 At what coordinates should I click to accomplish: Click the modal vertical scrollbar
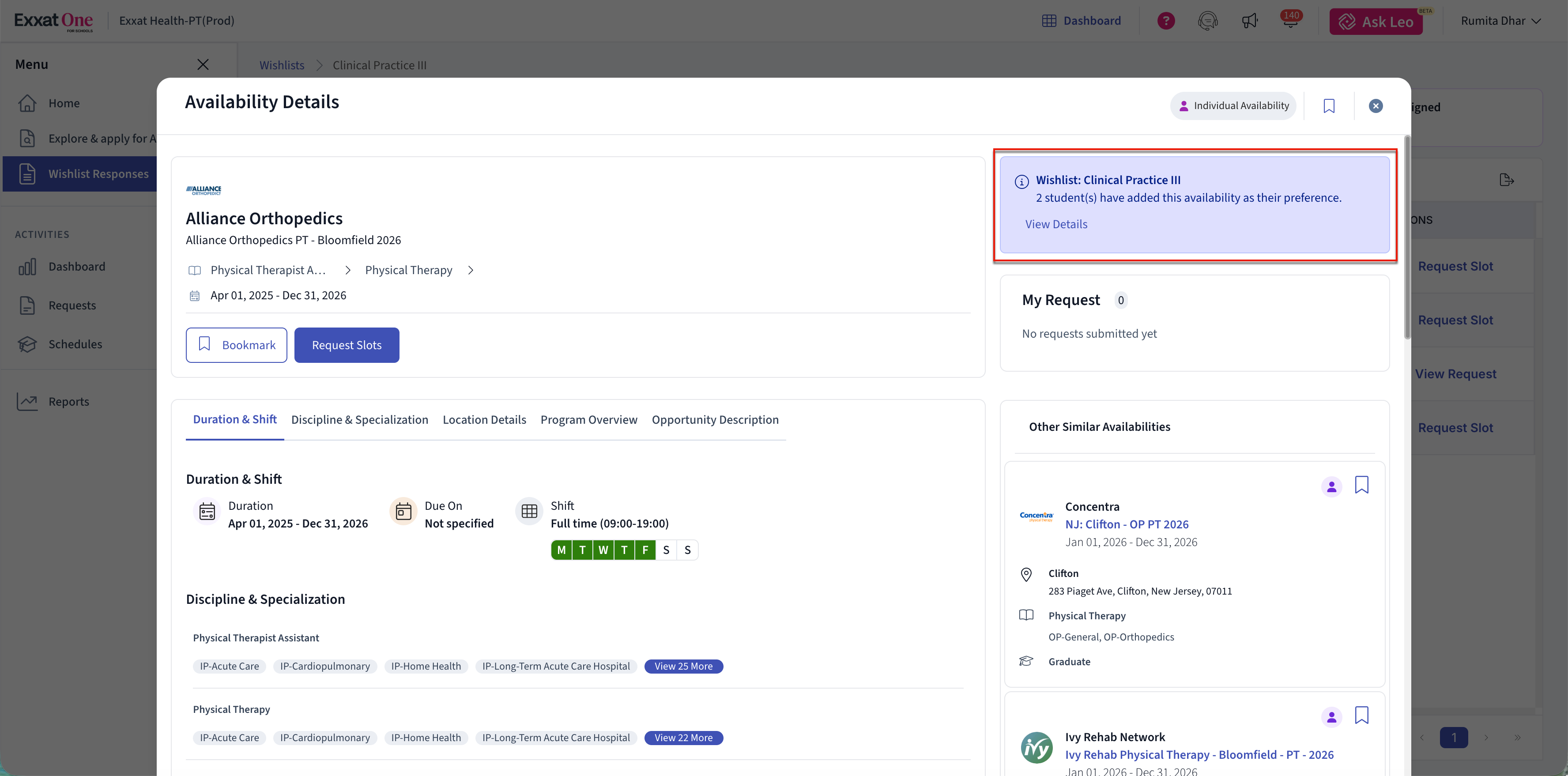click(x=1407, y=237)
